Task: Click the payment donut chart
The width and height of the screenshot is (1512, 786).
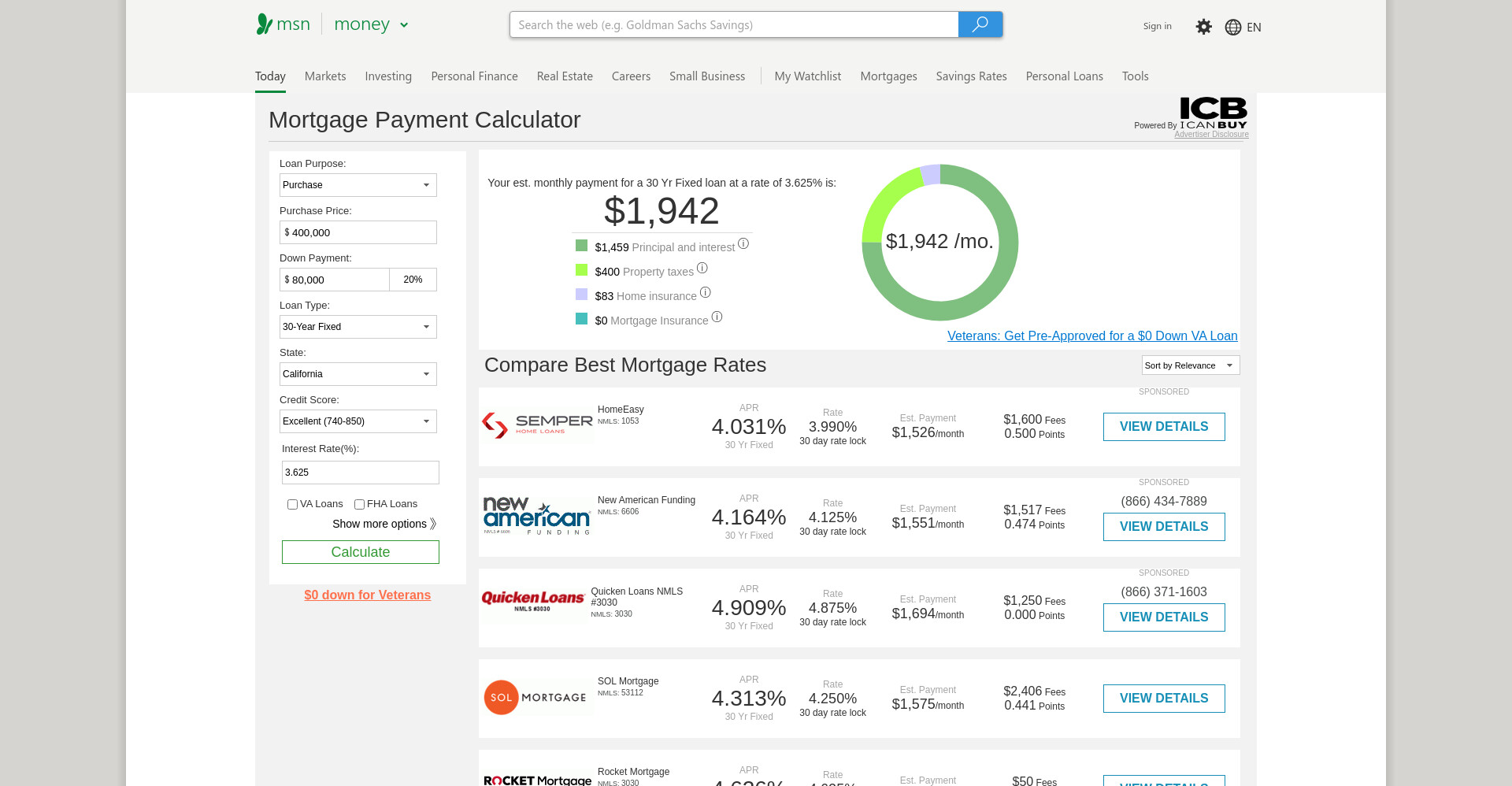Action: pos(940,242)
